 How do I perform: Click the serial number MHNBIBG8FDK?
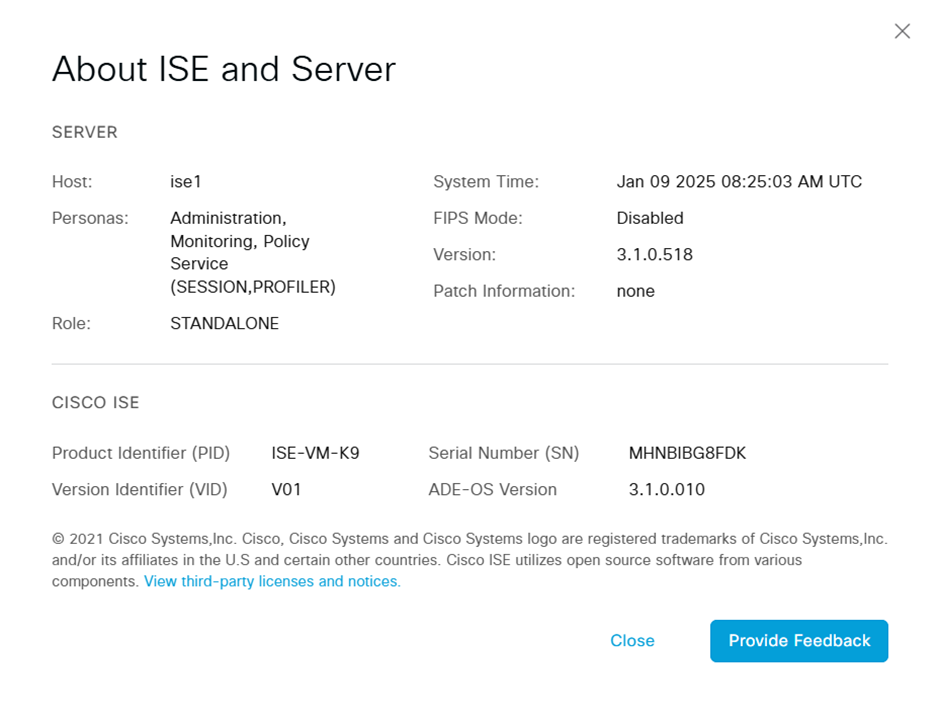click(x=687, y=453)
